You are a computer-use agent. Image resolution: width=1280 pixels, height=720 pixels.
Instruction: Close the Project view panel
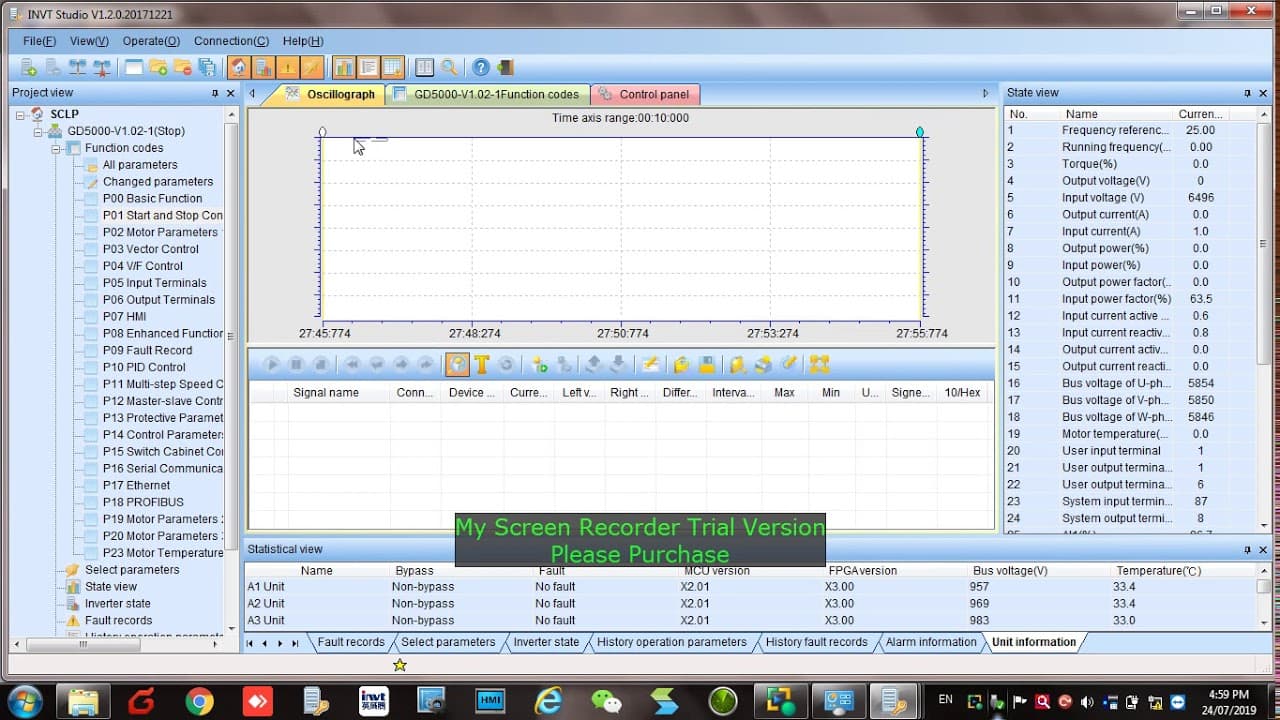point(231,93)
